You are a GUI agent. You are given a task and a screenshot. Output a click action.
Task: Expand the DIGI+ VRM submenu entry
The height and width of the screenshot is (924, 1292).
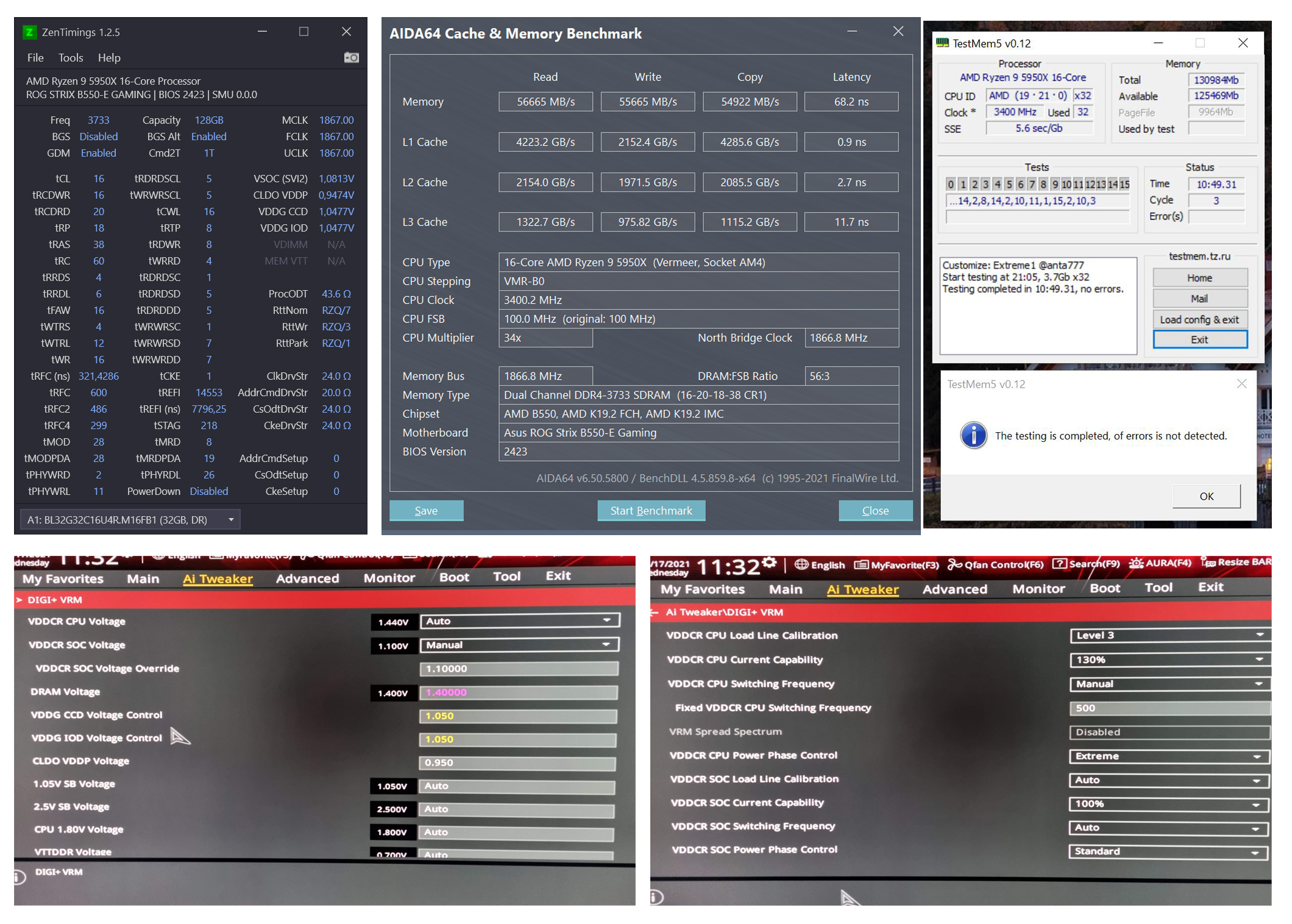(55, 600)
